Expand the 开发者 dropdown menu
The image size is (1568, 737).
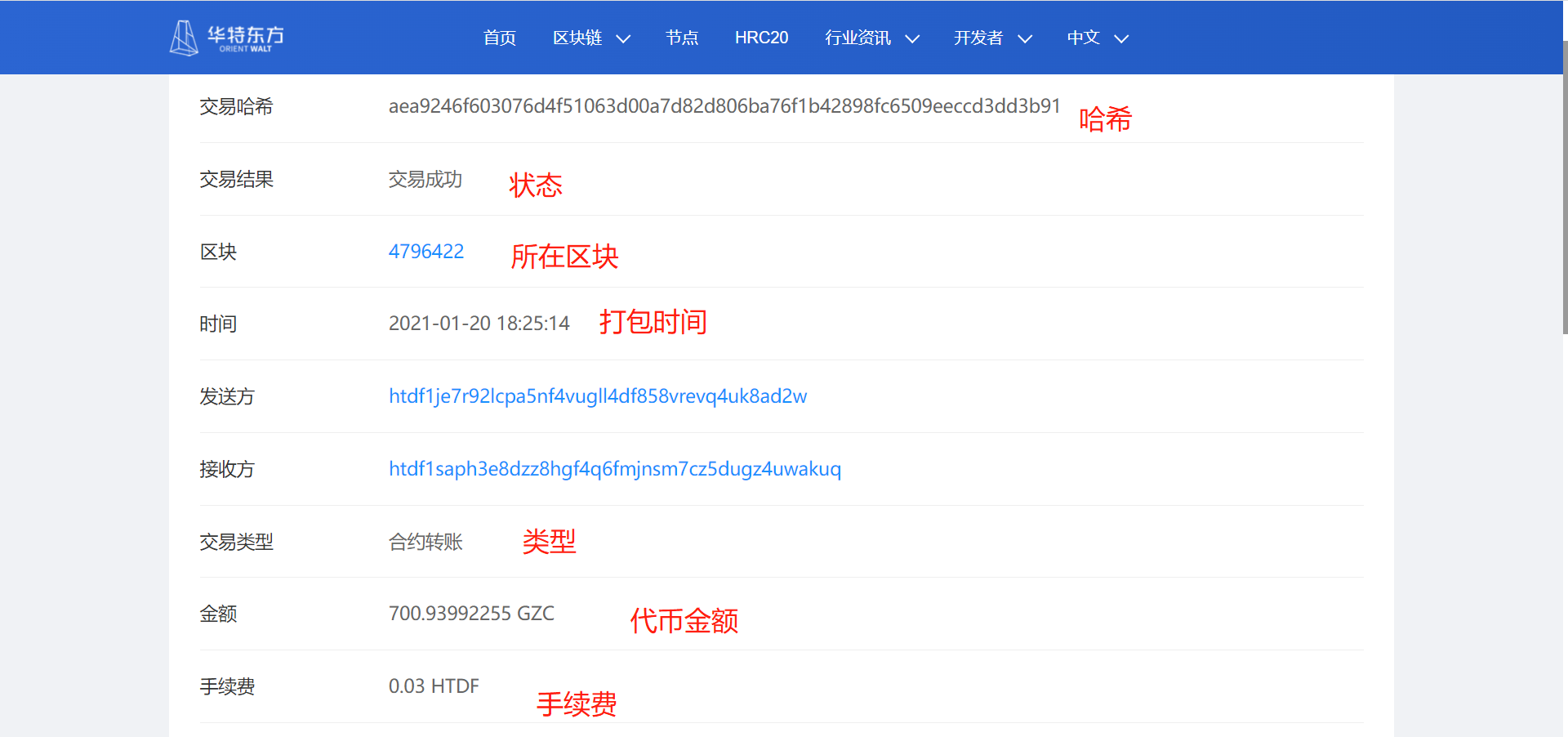pos(978,38)
